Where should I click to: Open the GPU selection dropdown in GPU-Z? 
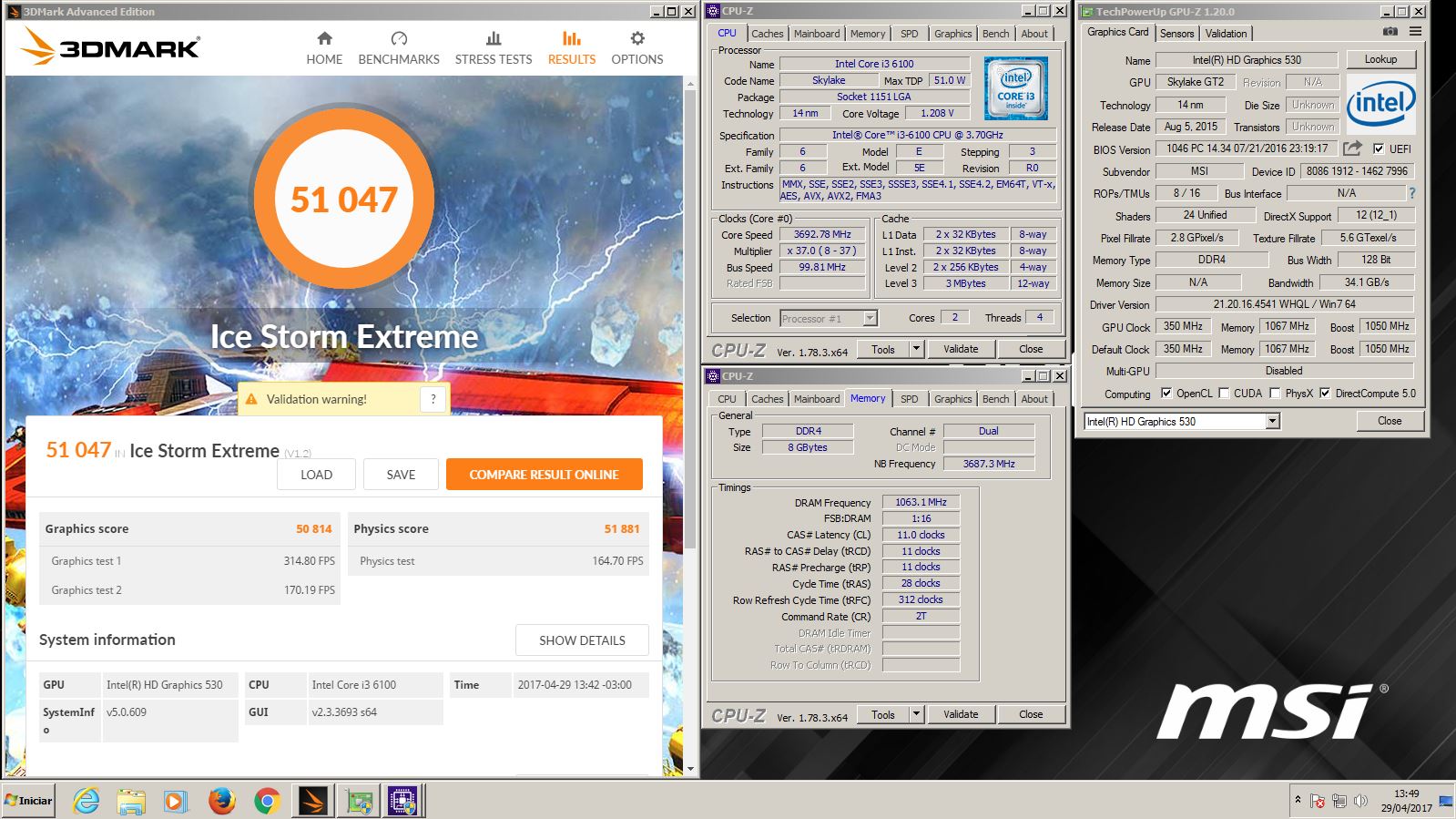[x=1273, y=421]
